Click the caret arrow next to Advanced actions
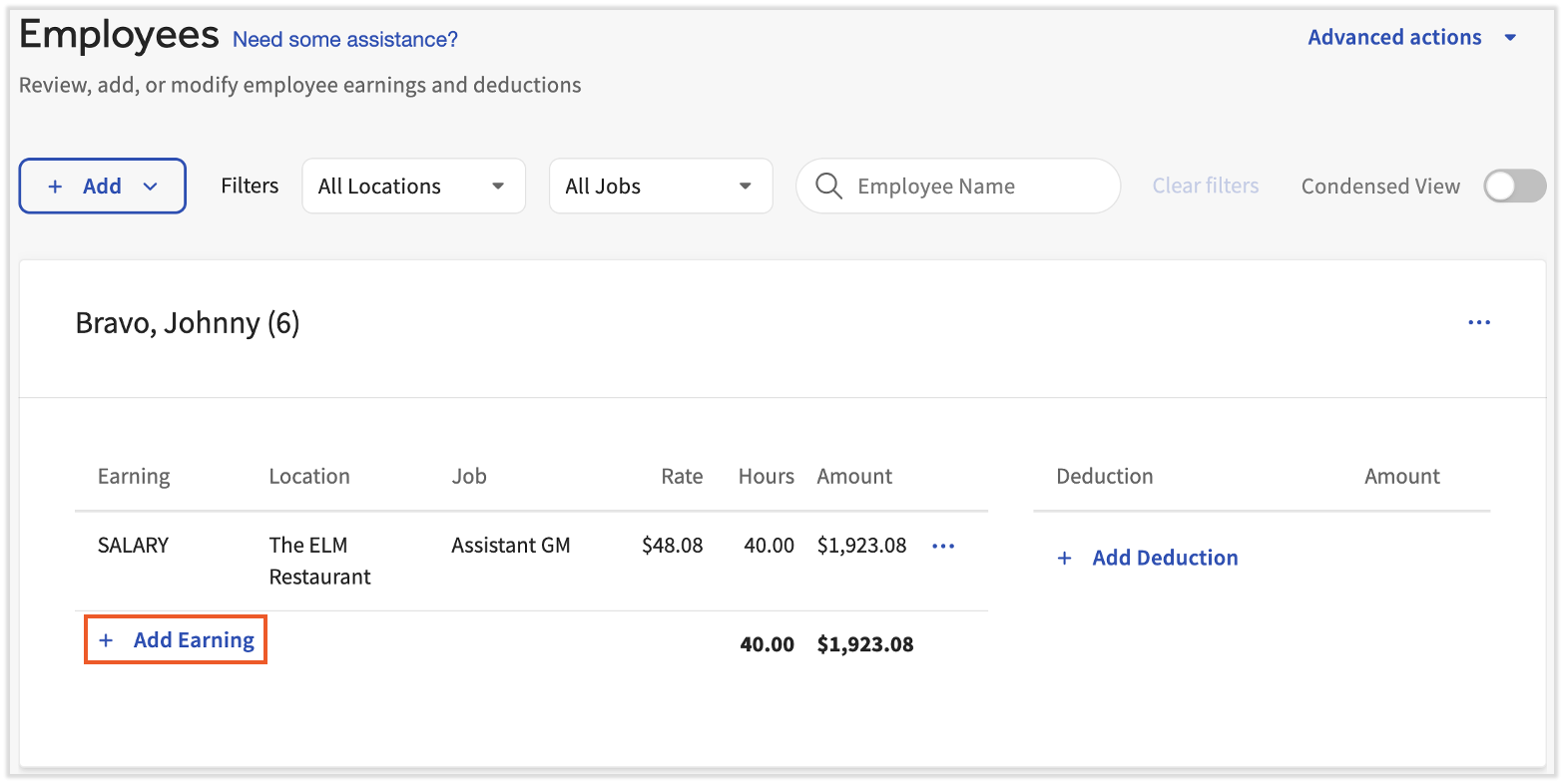 pyautogui.click(x=1510, y=38)
